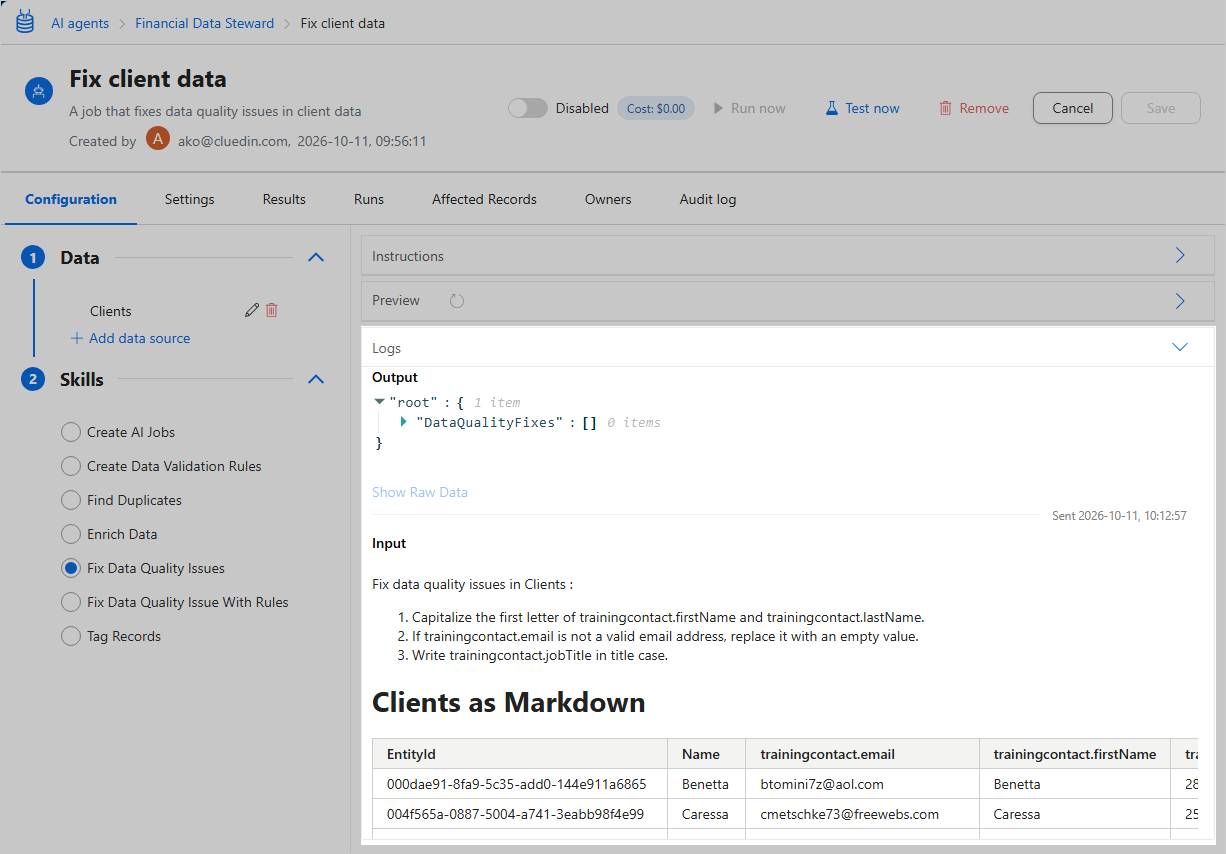Select the Create AI Jobs skill
Image resolution: width=1226 pixels, height=854 pixels.
tap(71, 432)
